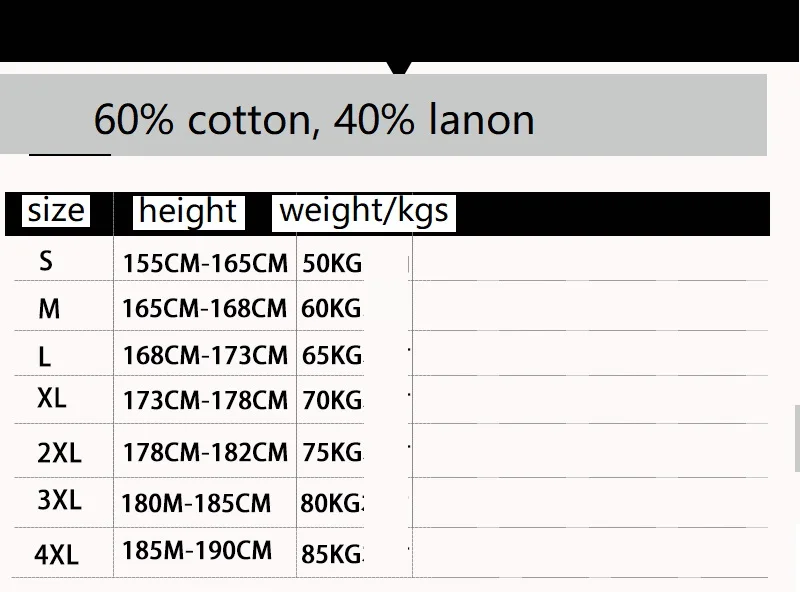Click the 168CM-173CM height cell
Screen dimensions: 800x592
(205, 355)
